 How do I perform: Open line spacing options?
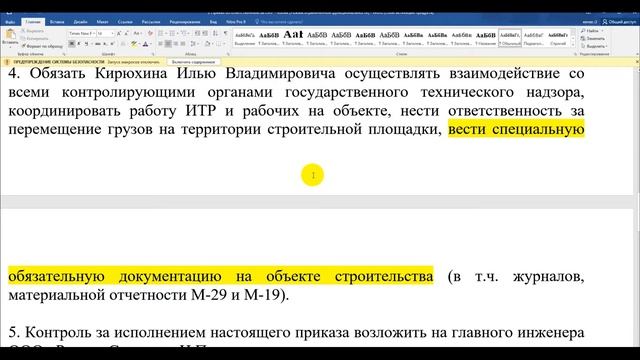click(x=193, y=44)
